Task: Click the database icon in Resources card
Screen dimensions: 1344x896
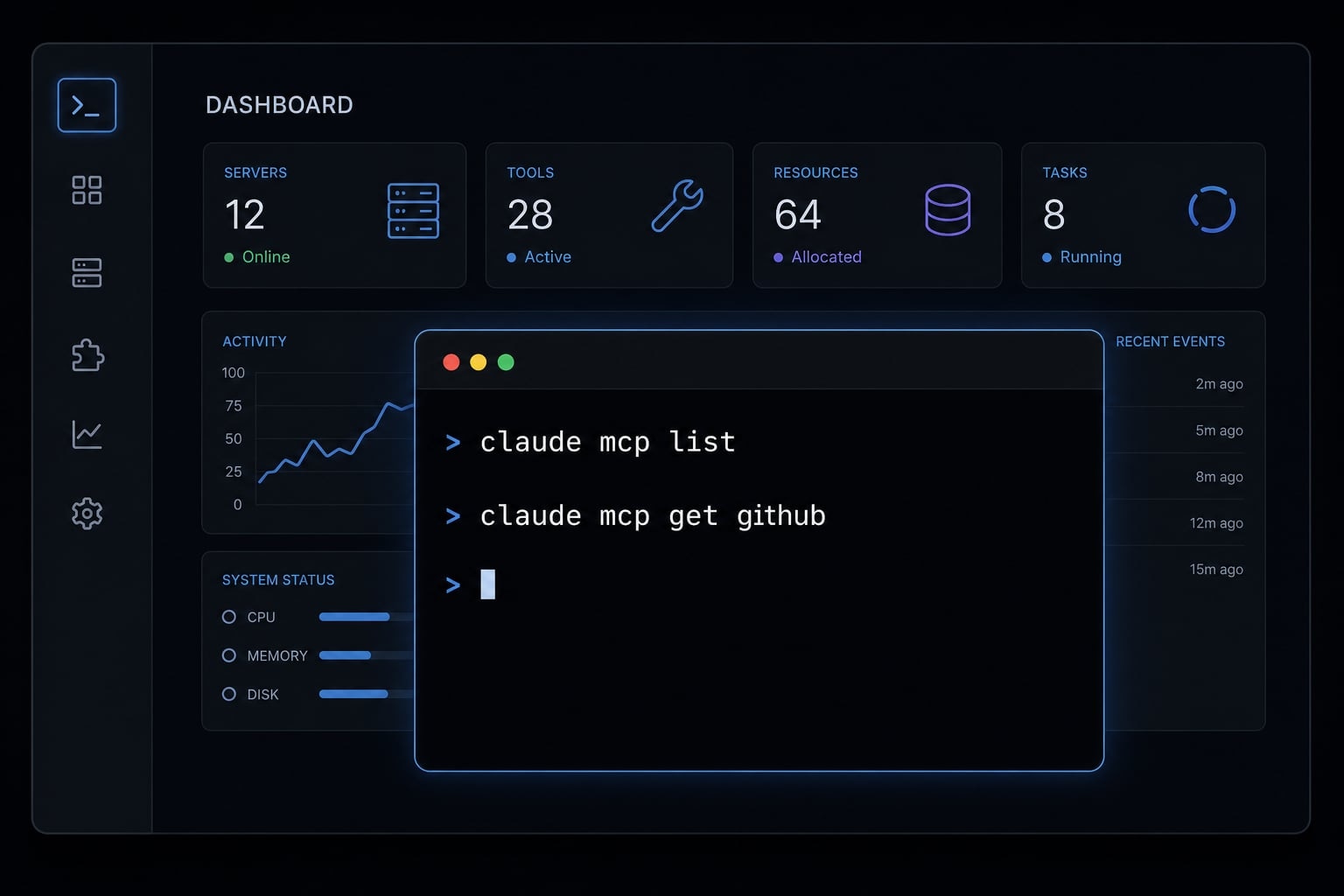Action: (948, 210)
